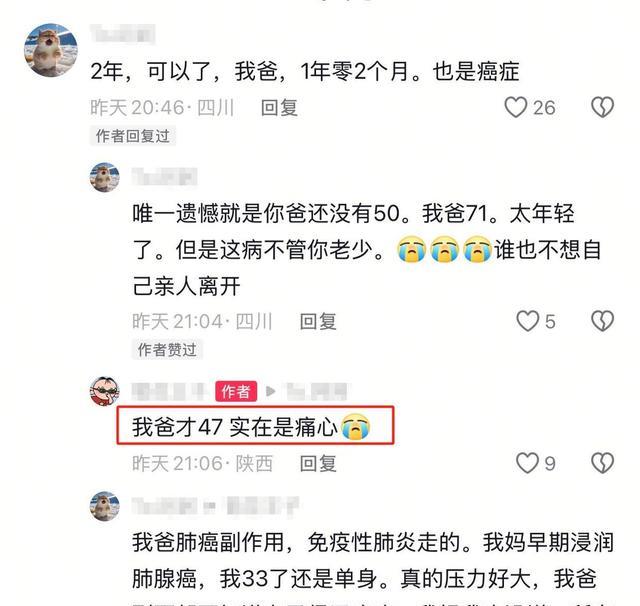Tap the 作者回复过 label
The height and width of the screenshot is (606, 640).
click(x=133, y=136)
